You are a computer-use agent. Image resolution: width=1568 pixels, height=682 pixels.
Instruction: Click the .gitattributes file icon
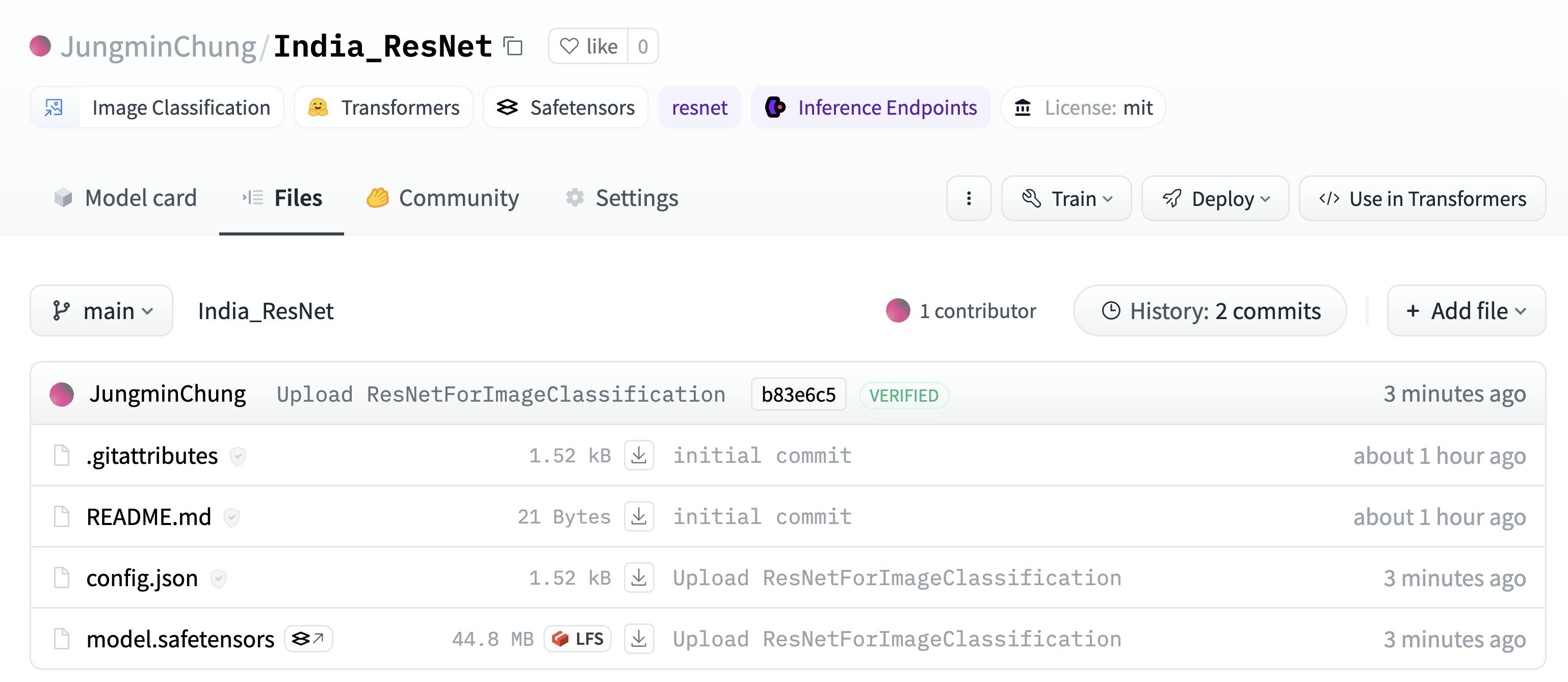pyautogui.click(x=62, y=455)
